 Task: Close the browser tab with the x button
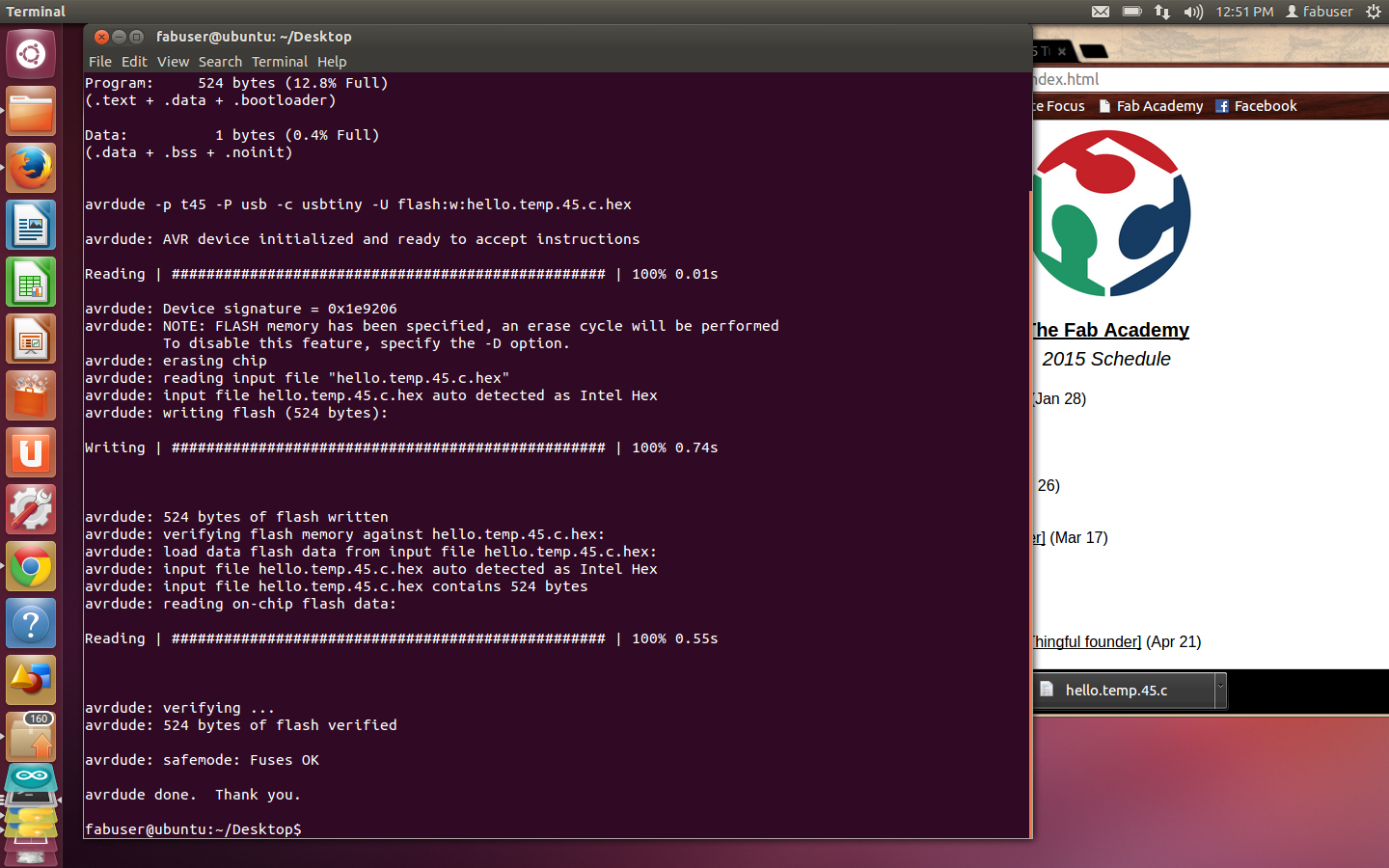click(1062, 51)
